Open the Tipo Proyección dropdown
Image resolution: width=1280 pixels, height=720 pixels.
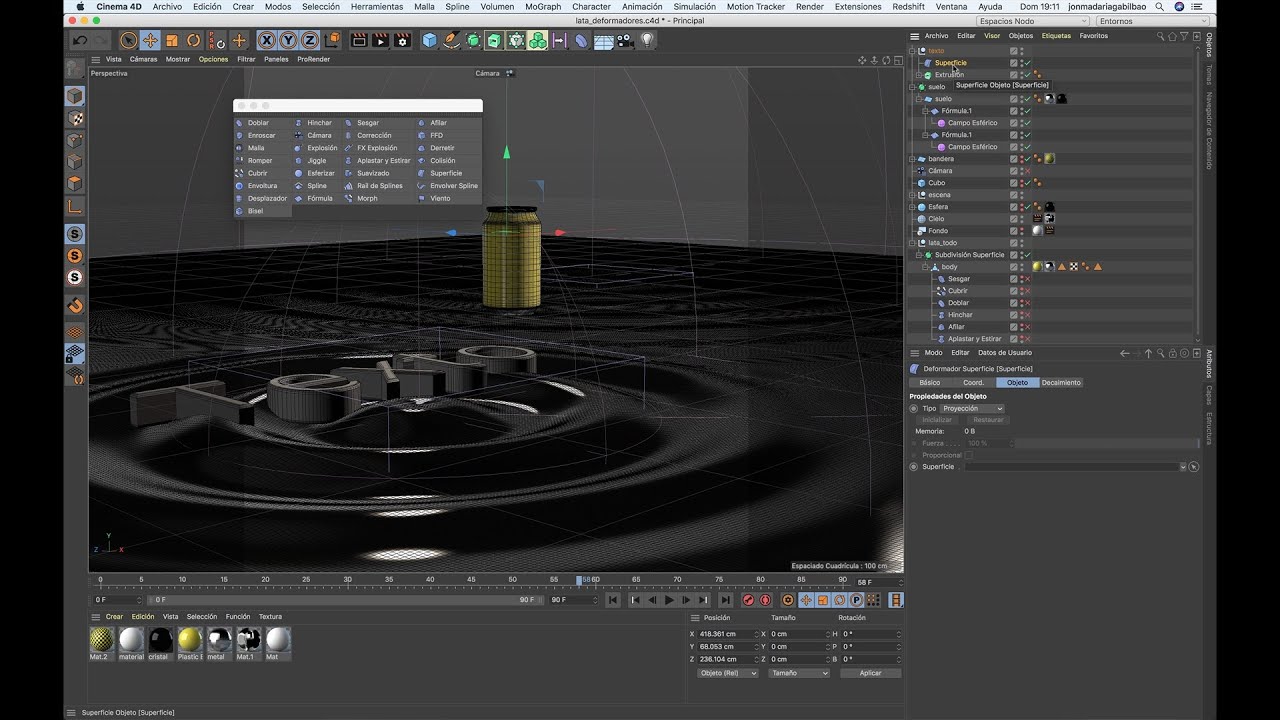pos(972,408)
